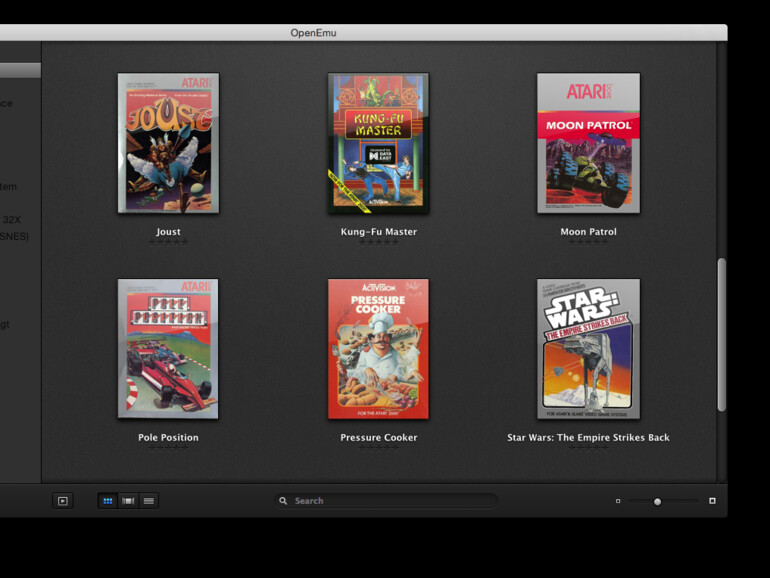The image size is (770, 578).
Task: Click in the Search field
Action: tap(386, 501)
